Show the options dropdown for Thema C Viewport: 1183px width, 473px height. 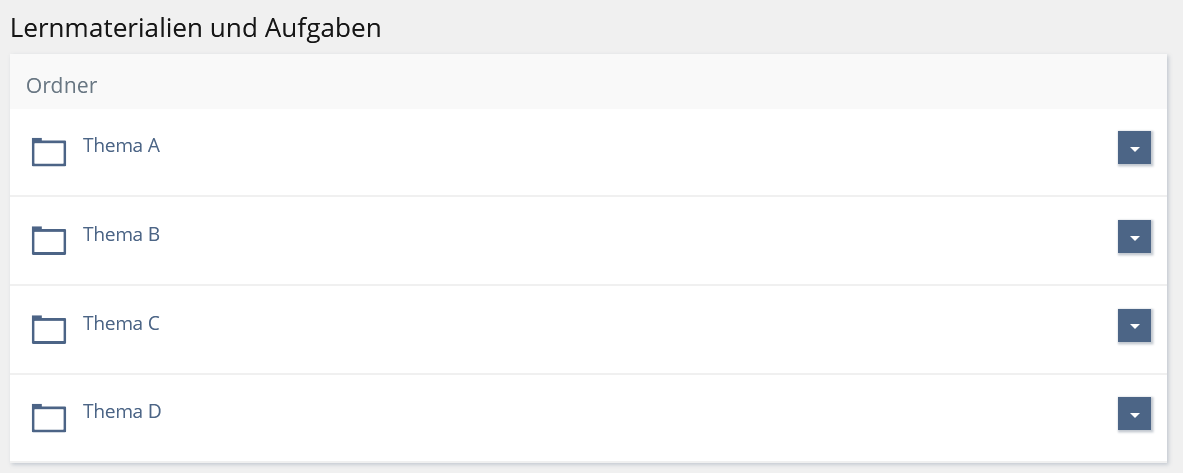(x=1134, y=326)
